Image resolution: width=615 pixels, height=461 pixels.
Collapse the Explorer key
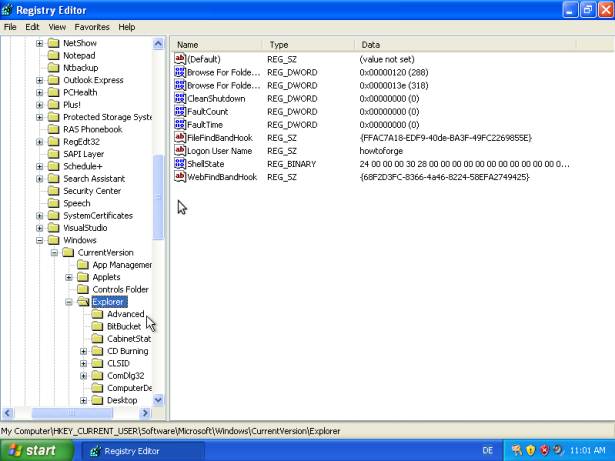point(69,302)
